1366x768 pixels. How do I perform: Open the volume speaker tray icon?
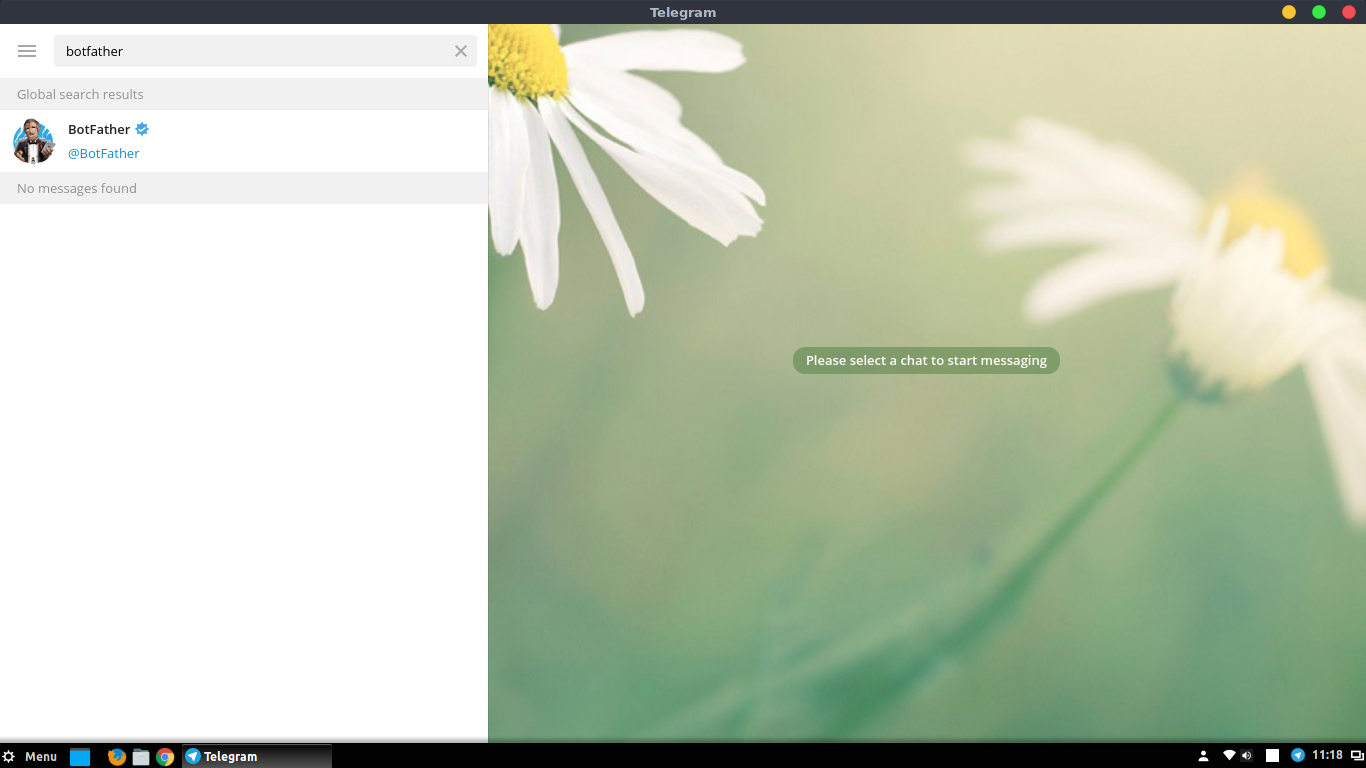(1246, 756)
